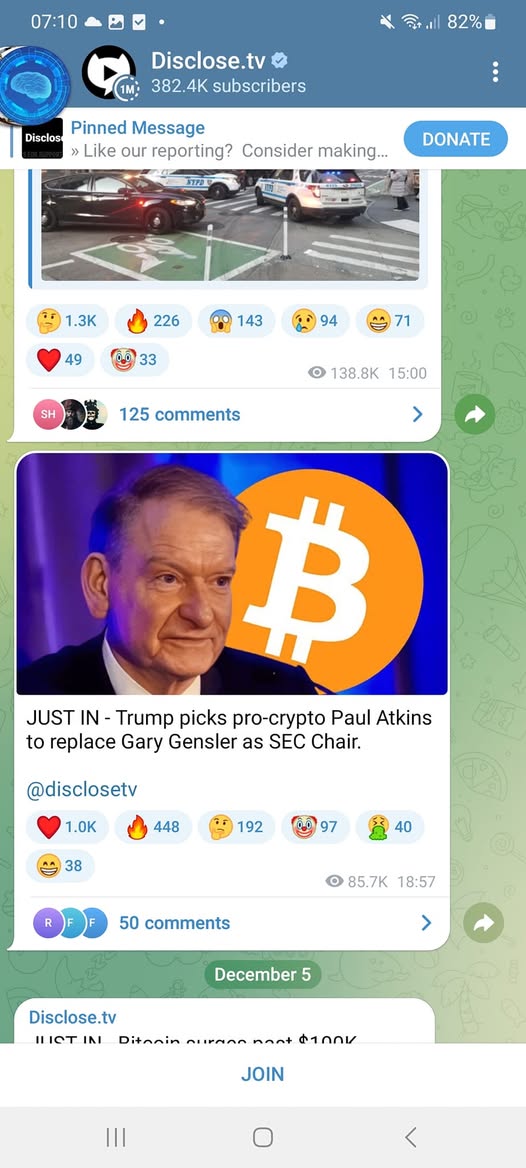This screenshot has height=1168, width=526.
Task: Tap the DONATE button
Action: tap(456, 139)
